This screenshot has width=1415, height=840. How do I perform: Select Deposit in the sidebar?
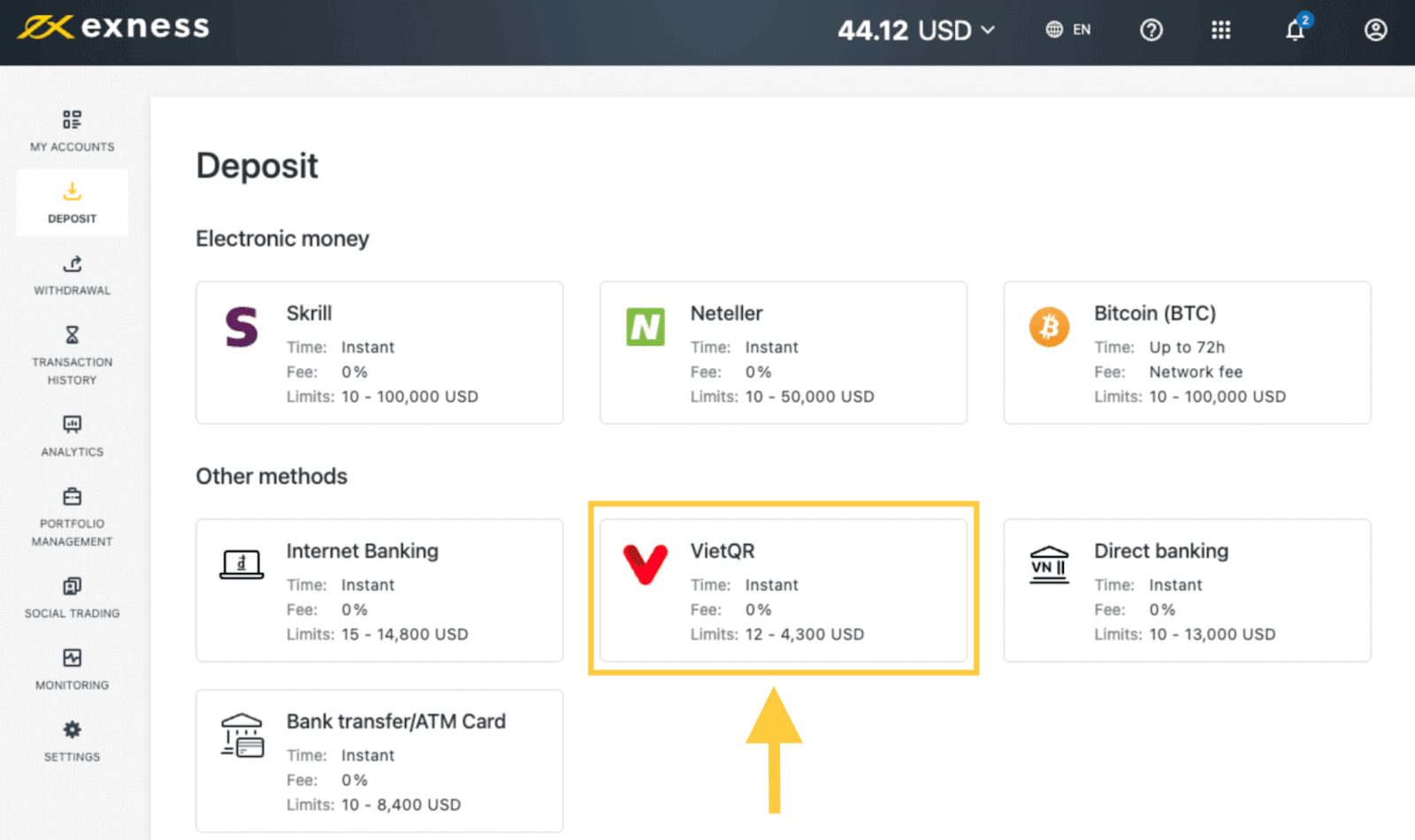tap(73, 202)
